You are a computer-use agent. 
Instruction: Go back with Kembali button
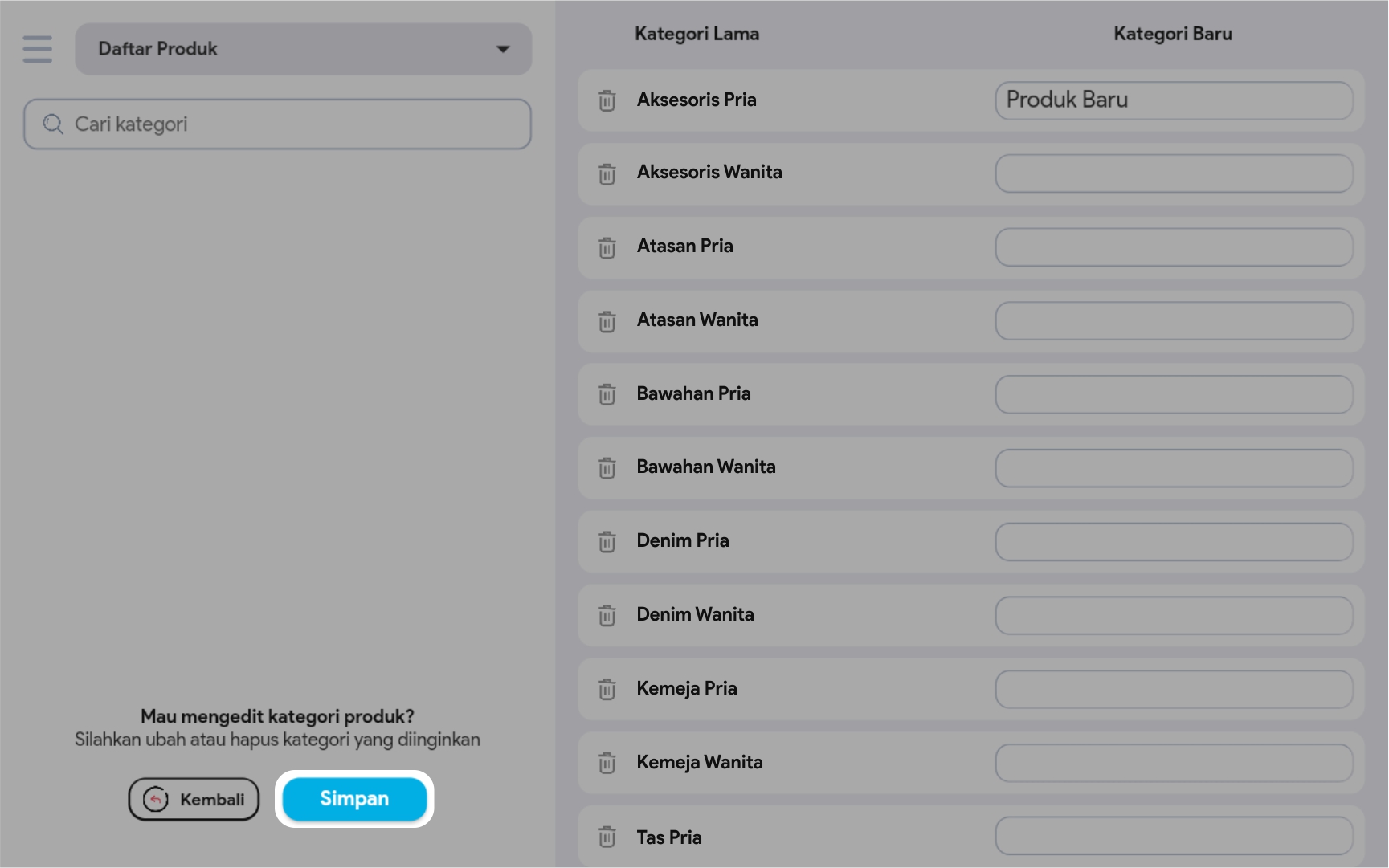pyautogui.click(x=194, y=799)
